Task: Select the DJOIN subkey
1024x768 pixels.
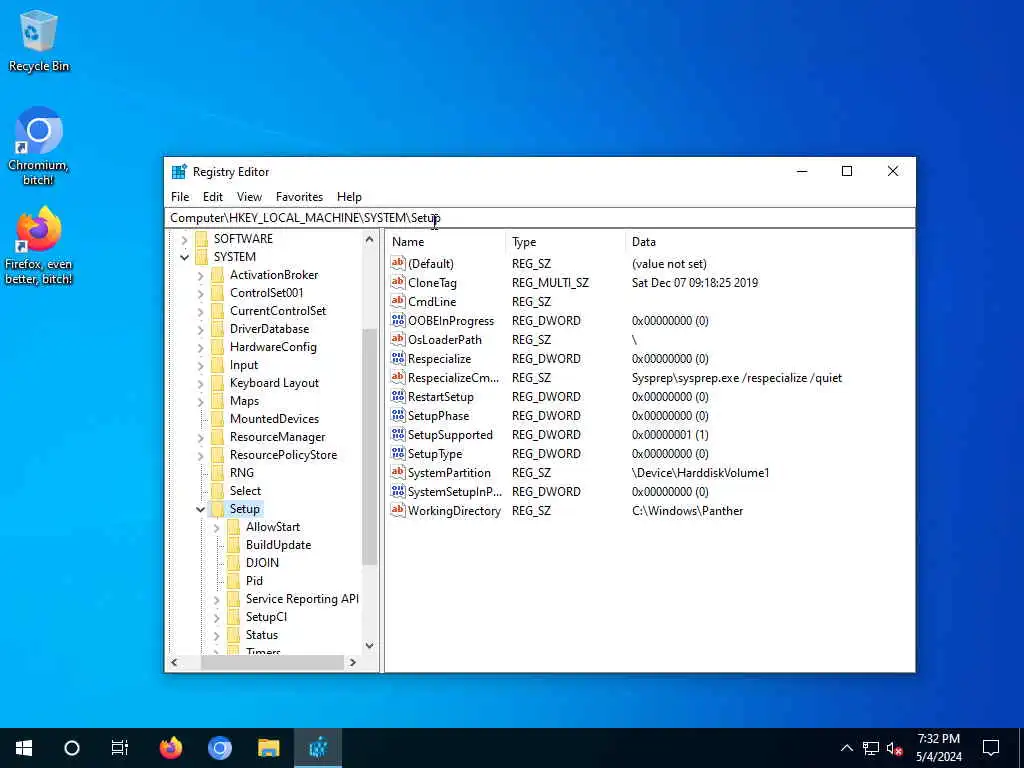Action: click(x=262, y=562)
